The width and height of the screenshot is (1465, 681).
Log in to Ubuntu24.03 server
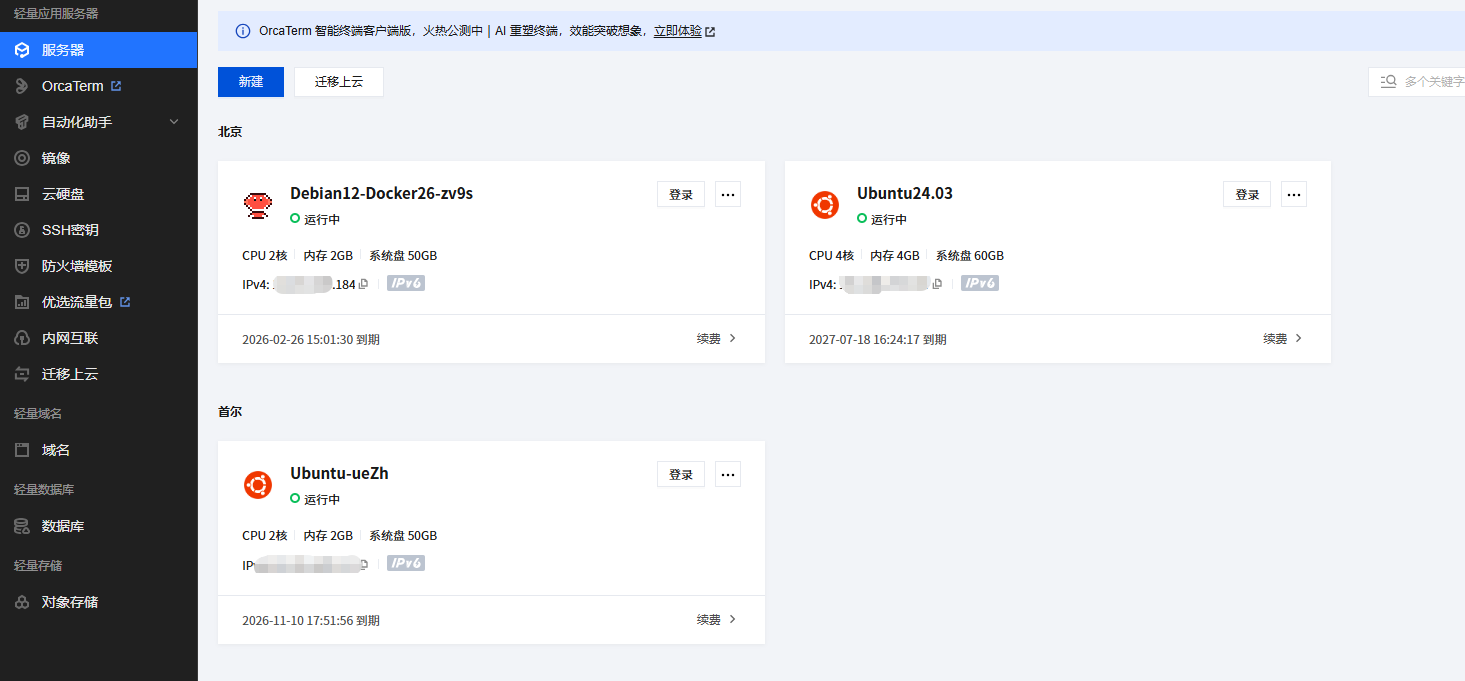(1247, 194)
